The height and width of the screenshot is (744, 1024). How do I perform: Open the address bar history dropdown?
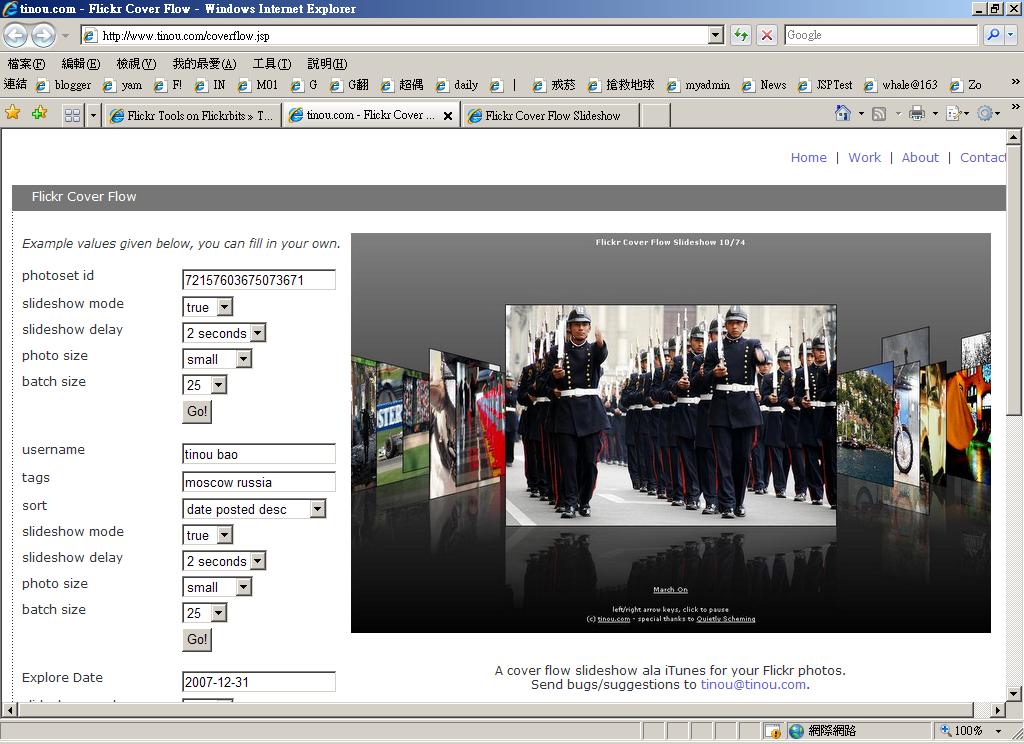coord(716,35)
